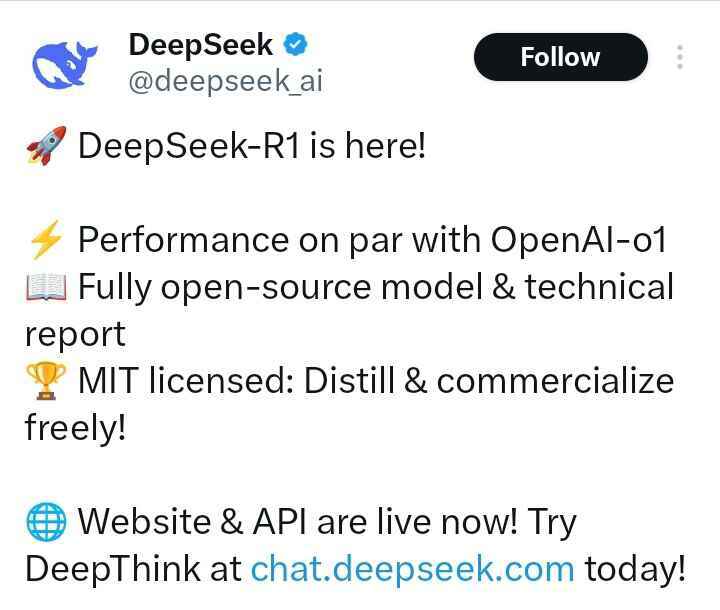This screenshot has height=610, width=720.
Task: Click 'MIT licensed: Distill & commercialize' text
Action: coord(376,381)
